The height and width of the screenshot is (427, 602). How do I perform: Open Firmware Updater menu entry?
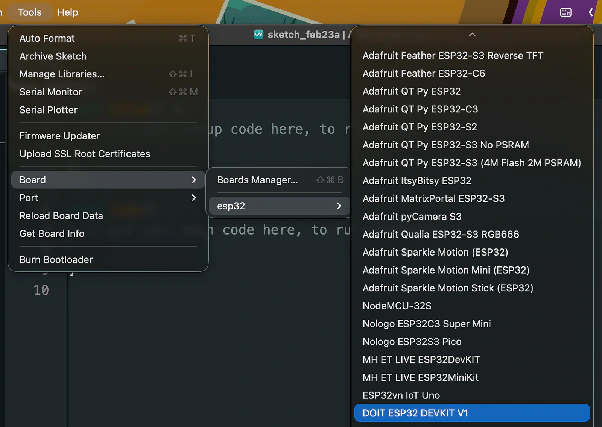pos(108,136)
